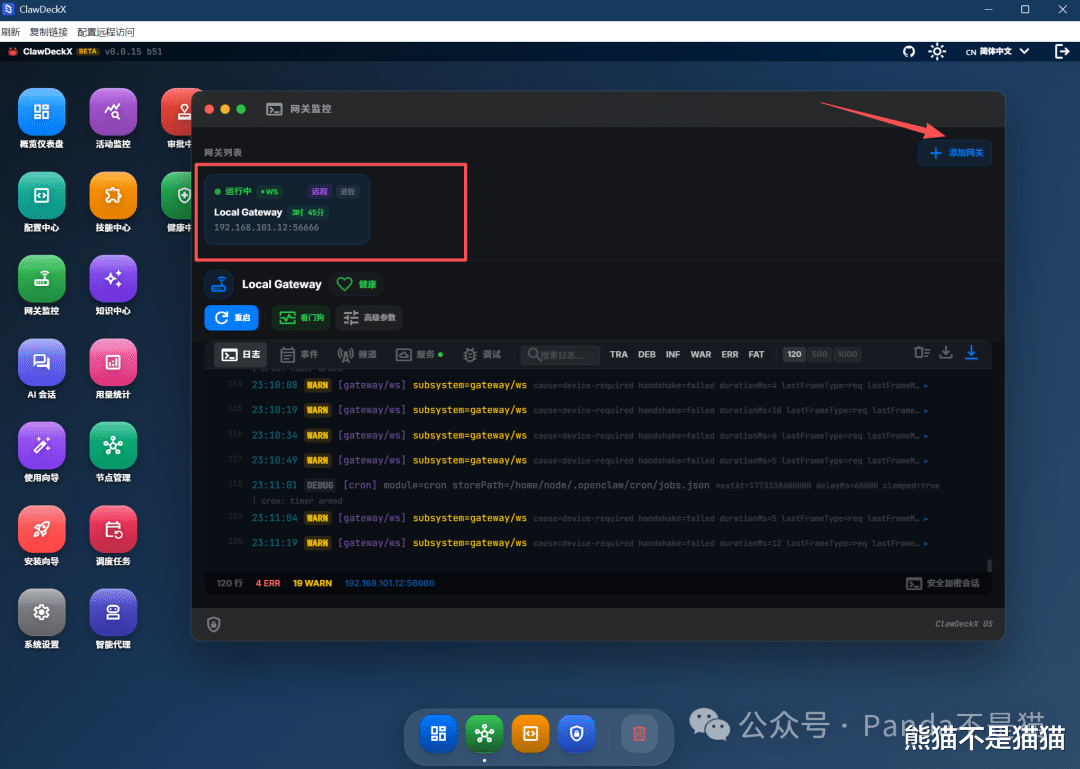Click the 搜索日志 search field
The image size is (1080, 769).
click(560, 355)
